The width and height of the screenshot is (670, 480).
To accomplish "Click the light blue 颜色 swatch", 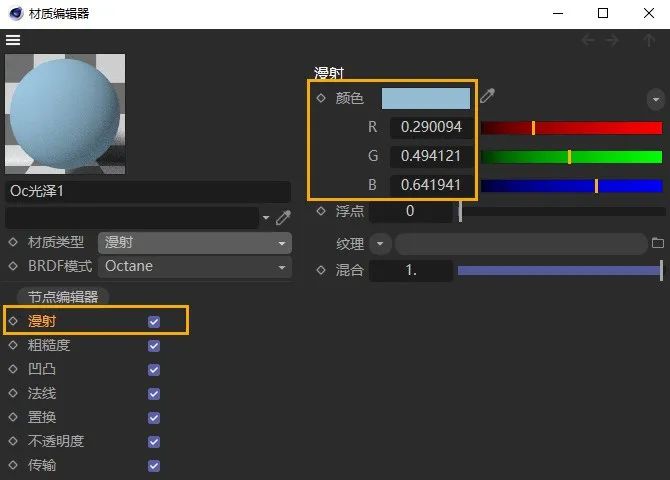I will pyautogui.click(x=426, y=99).
